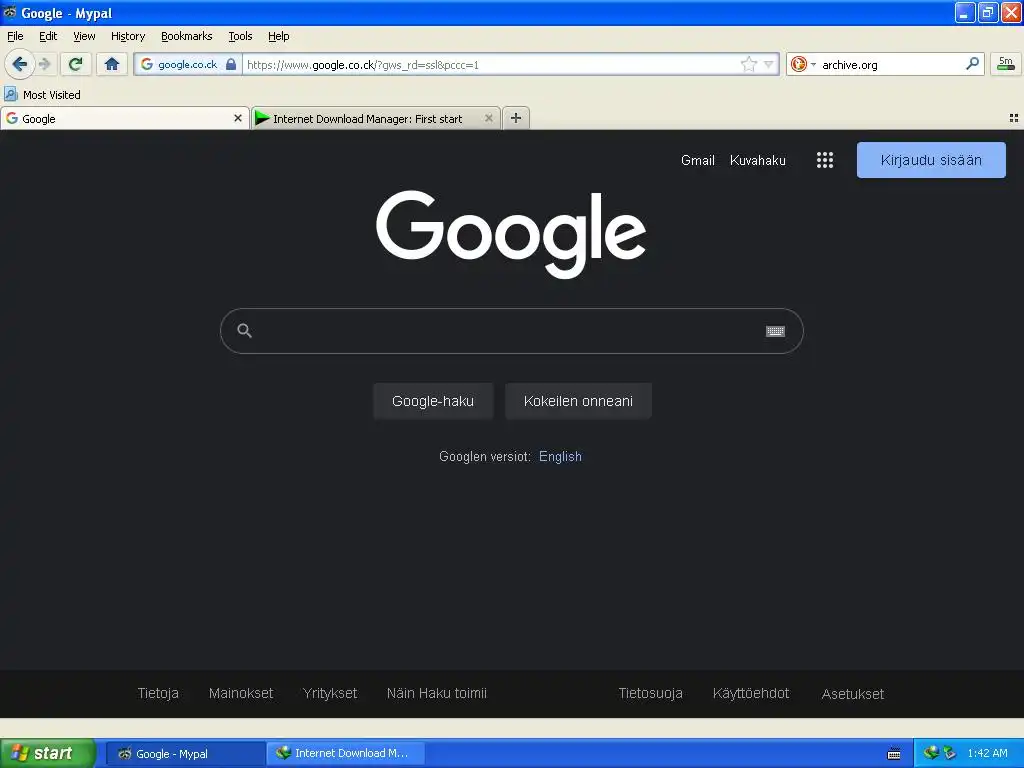The image size is (1024, 768).
Task: Select the Google browser tab
Action: tap(124, 118)
